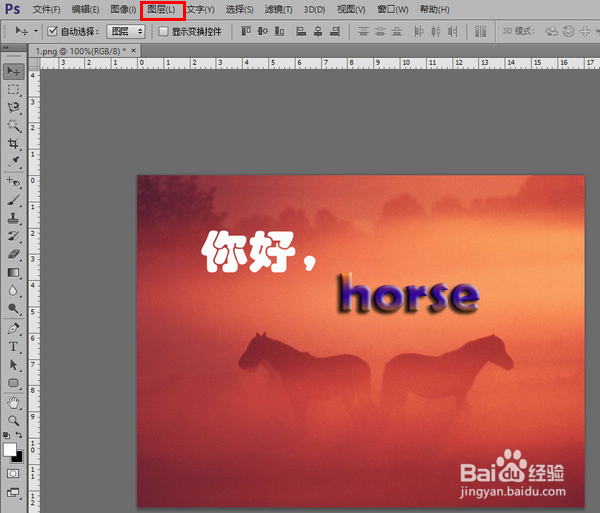
Task: Click Distribute Bottom Edges icon
Action: tap(397, 31)
